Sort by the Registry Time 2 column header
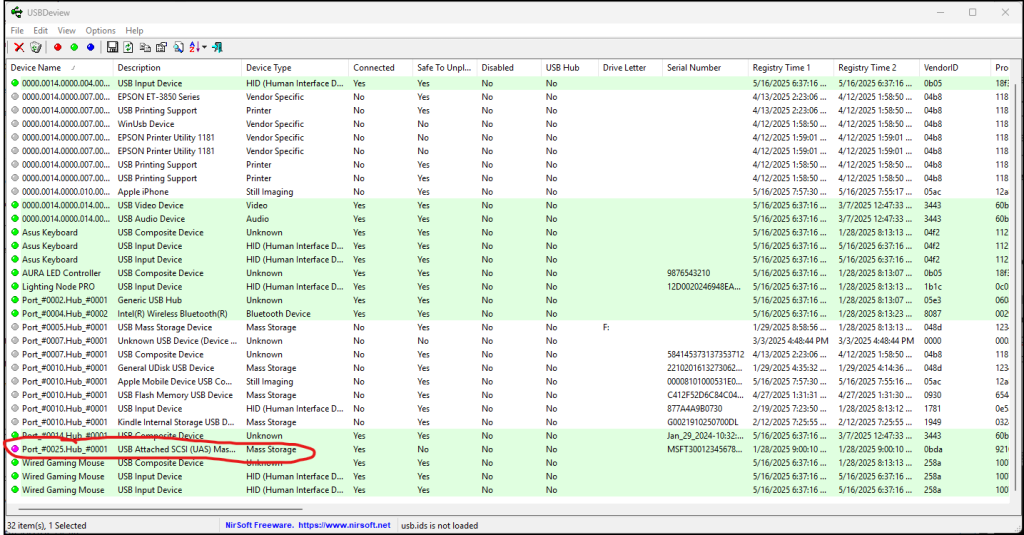The image size is (1024, 535). (877, 68)
